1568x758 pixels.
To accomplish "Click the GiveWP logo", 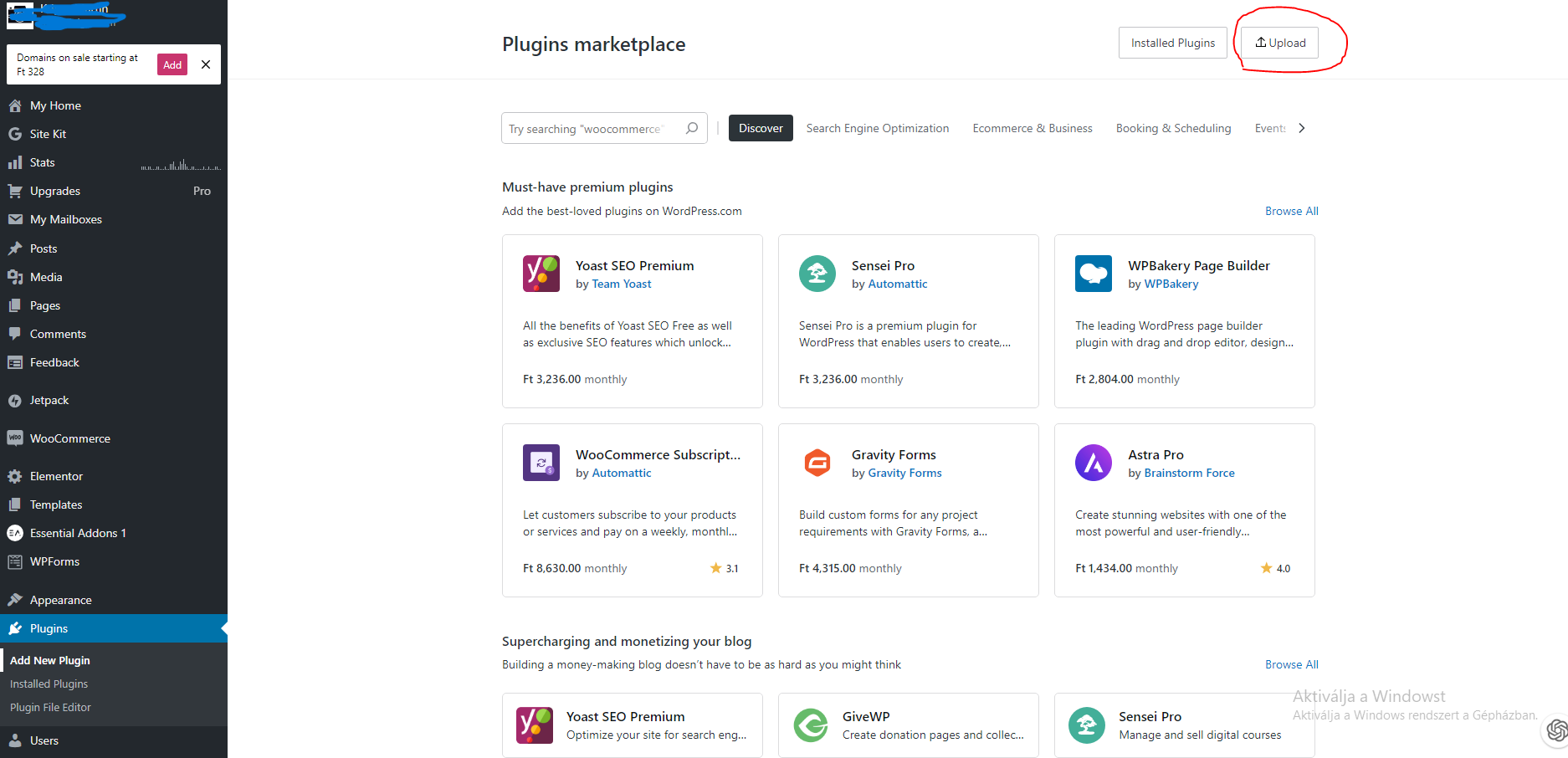I will [x=811, y=725].
